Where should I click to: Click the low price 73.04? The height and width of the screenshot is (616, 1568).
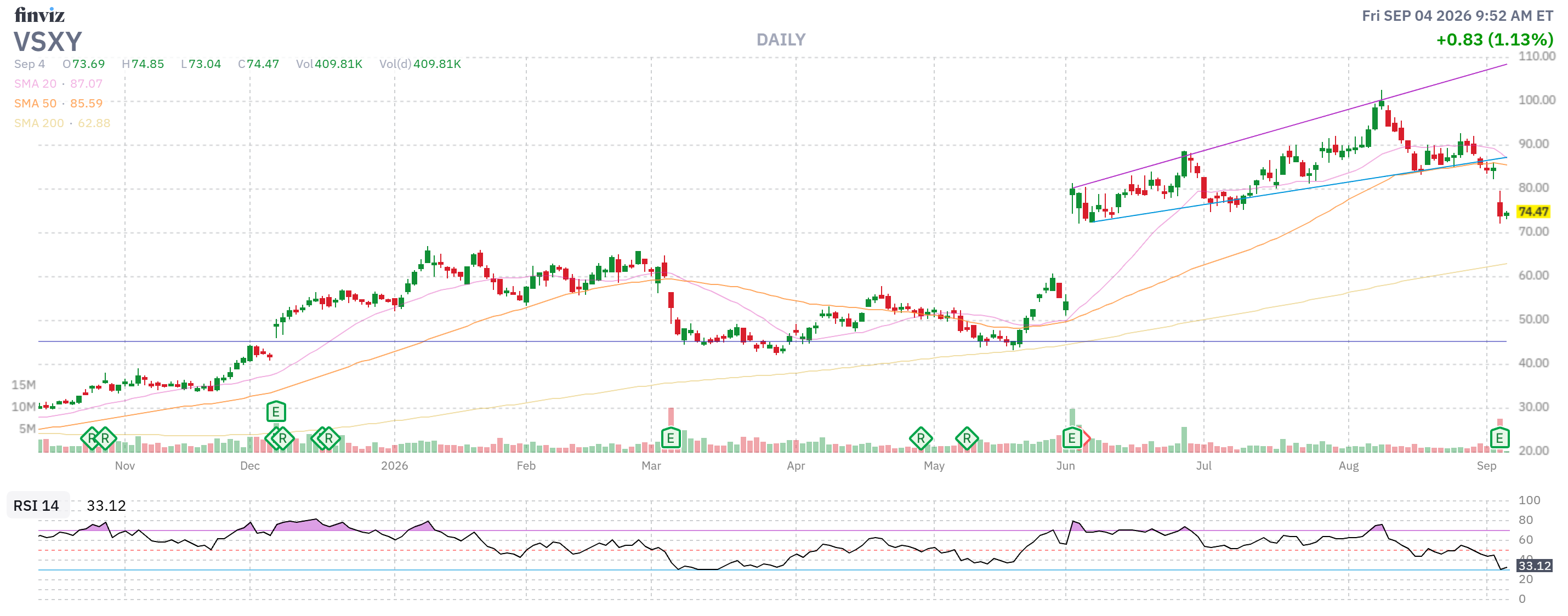204,64
